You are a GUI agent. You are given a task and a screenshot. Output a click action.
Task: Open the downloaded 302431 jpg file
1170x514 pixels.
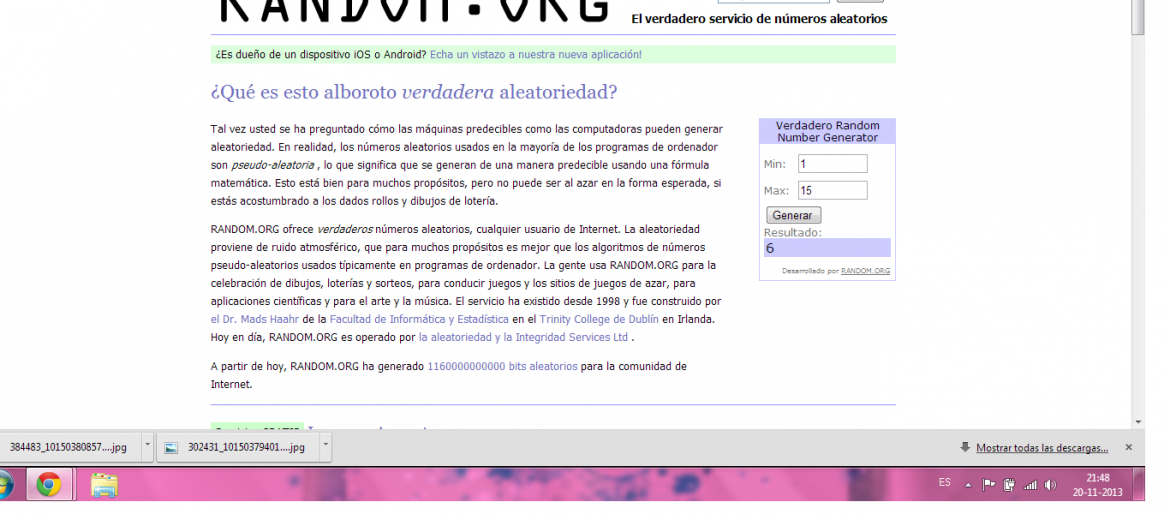(x=238, y=447)
